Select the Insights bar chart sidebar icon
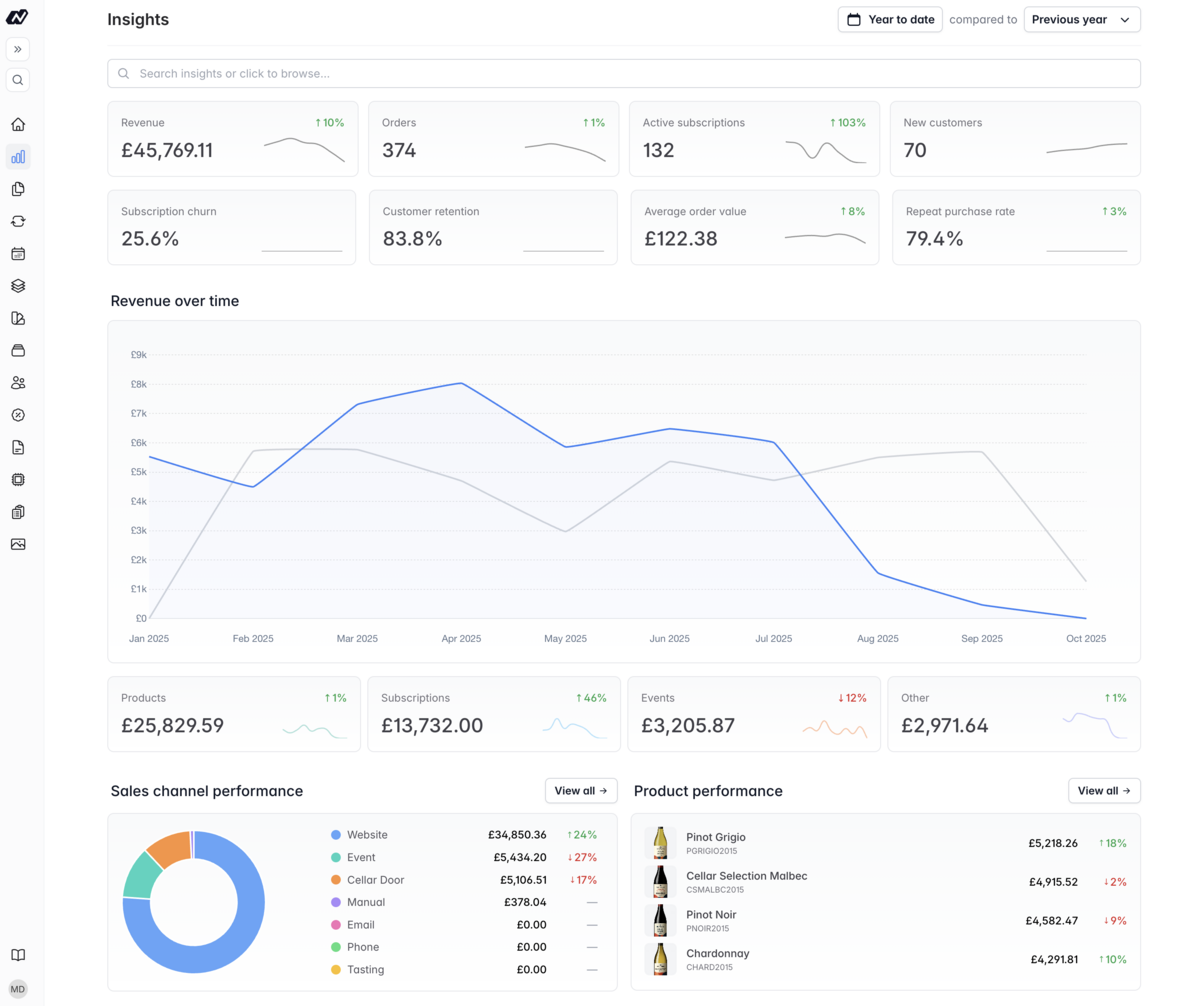Image resolution: width=1200 pixels, height=1006 pixels. point(18,156)
